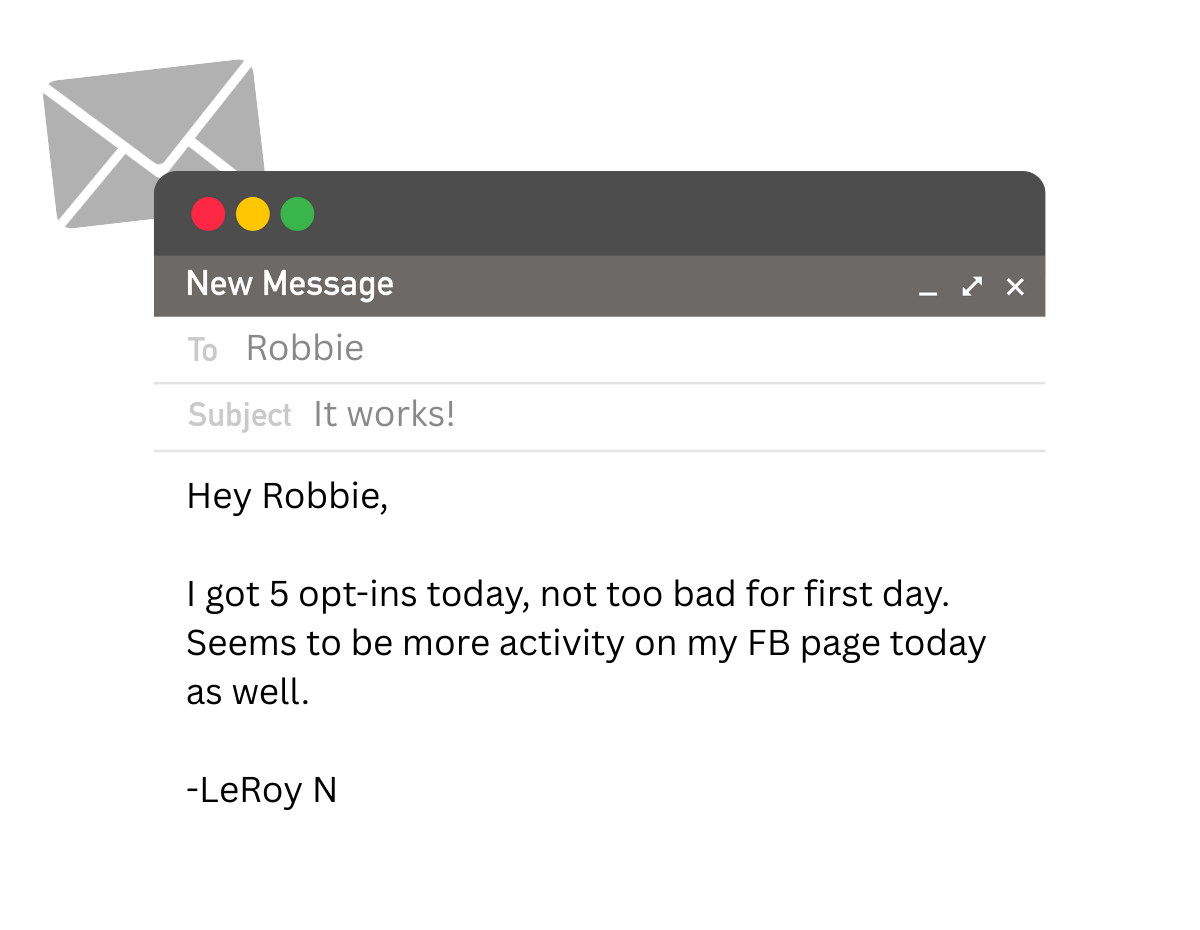
Task: Click the "New Message" header title
Action: tap(290, 285)
